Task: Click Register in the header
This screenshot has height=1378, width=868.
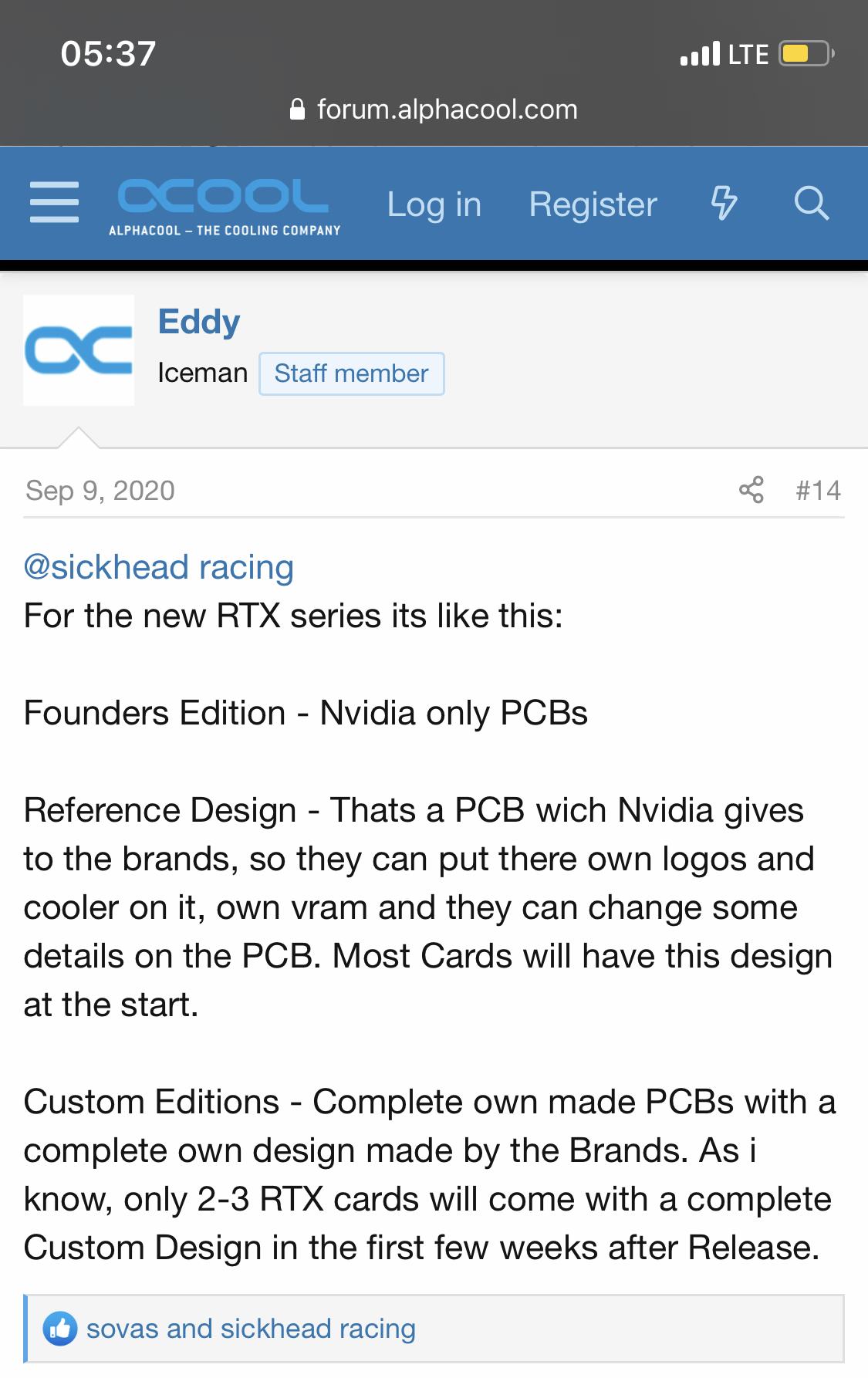Action: click(x=593, y=204)
